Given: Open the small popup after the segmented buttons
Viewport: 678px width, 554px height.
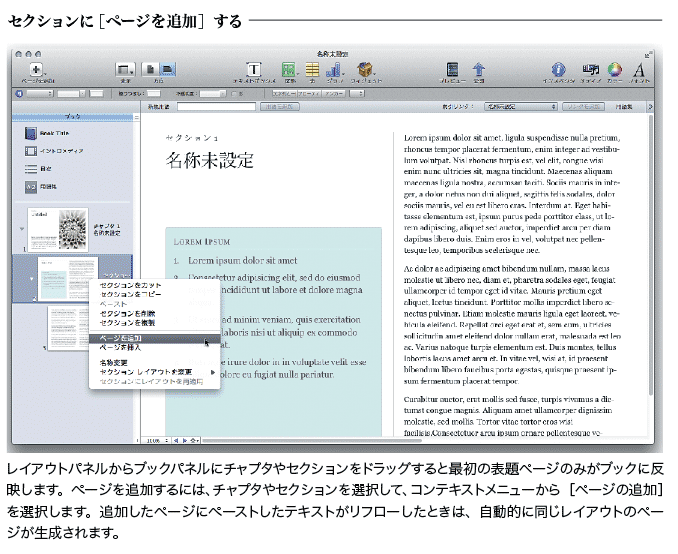Looking at the screenshot, I should point(357,93).
